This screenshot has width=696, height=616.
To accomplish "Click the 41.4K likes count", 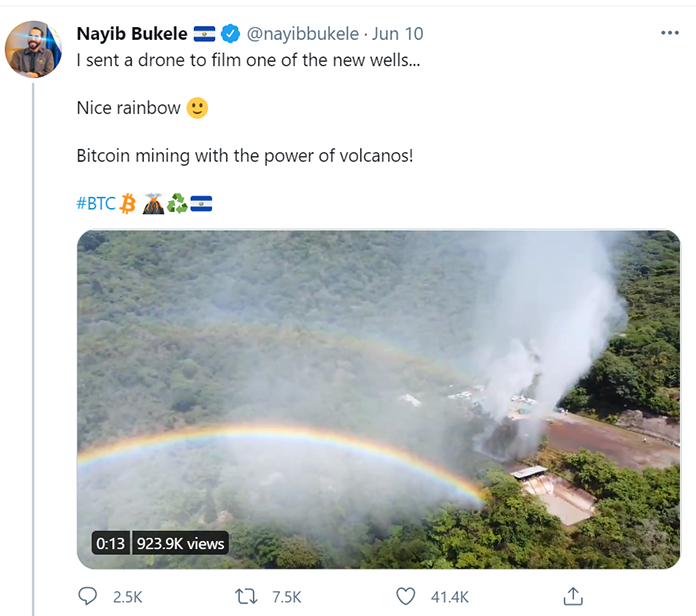I will pos(449,597).
